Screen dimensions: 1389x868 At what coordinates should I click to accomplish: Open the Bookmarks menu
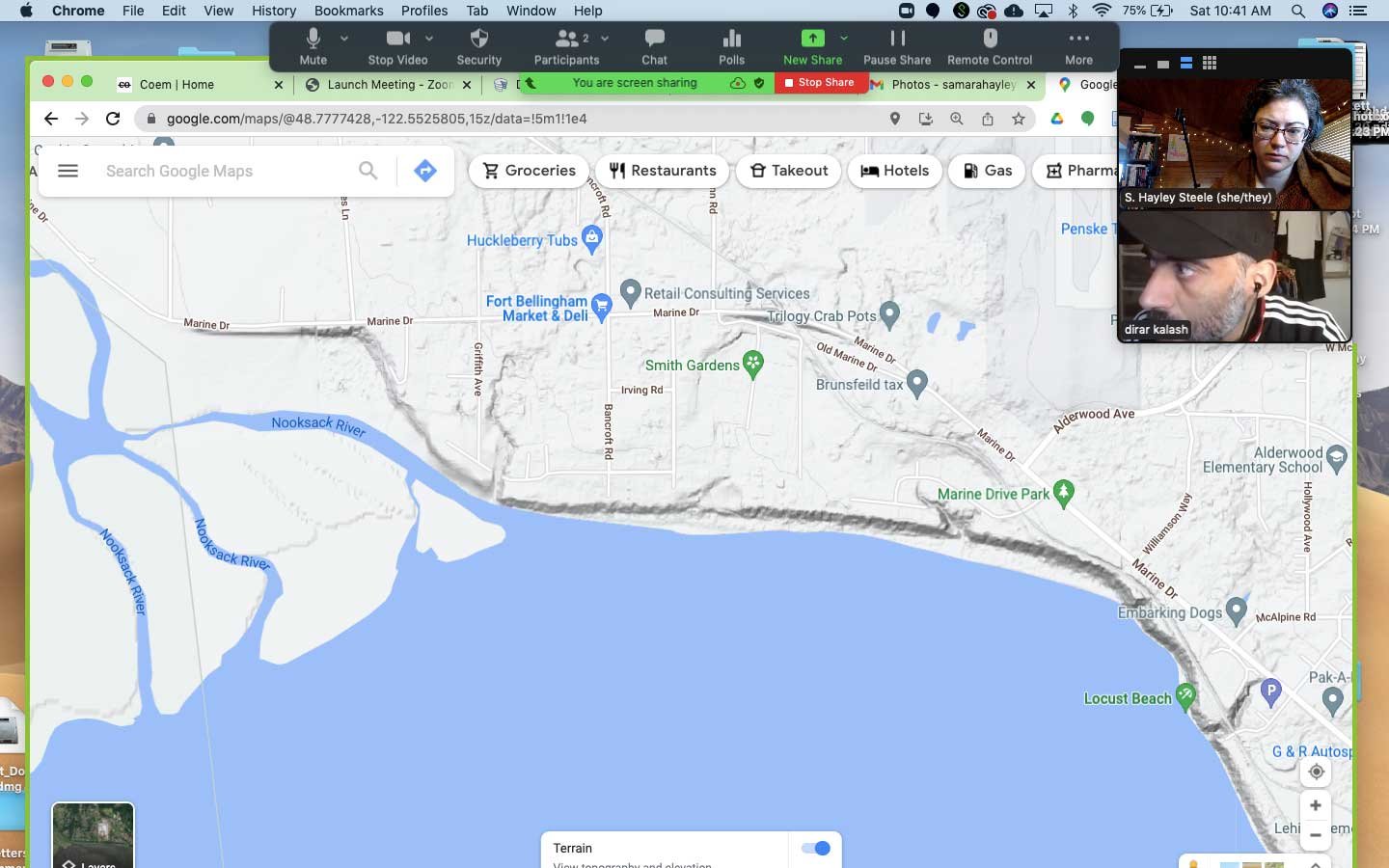tap(349, 11)
